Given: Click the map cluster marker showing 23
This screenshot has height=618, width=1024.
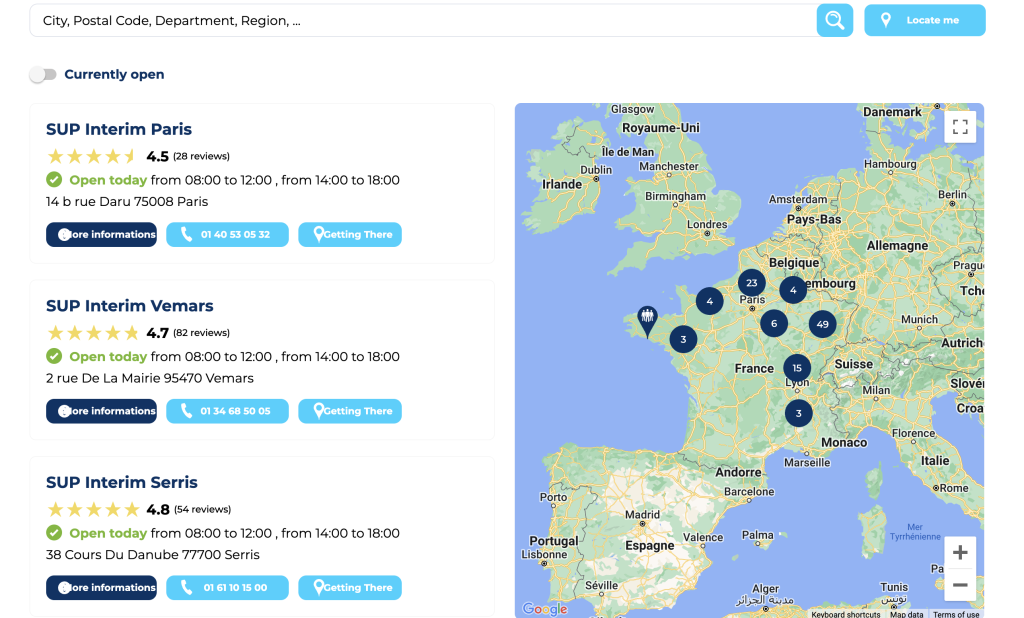Looking at the screenshot, I should 752,283.
